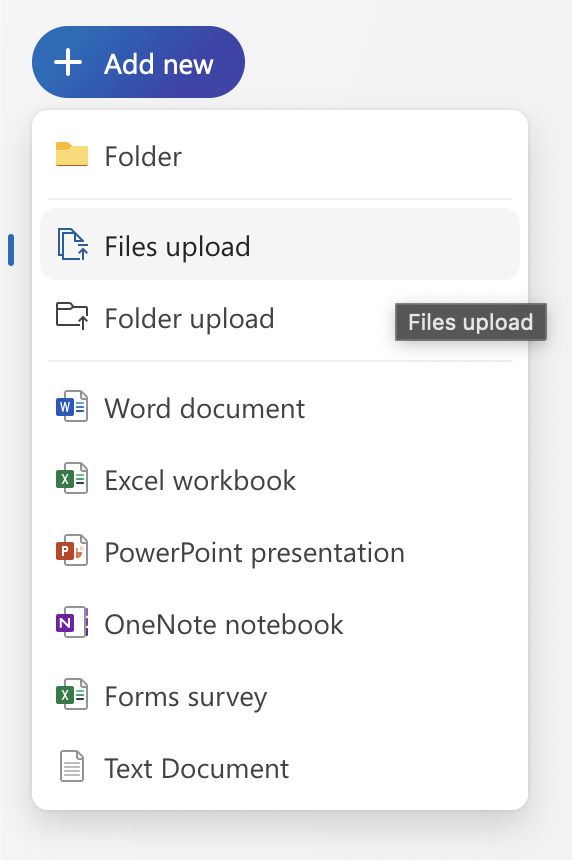Click the Add new button
Viewport: 572px width, 860px height.
pos(138,62)
